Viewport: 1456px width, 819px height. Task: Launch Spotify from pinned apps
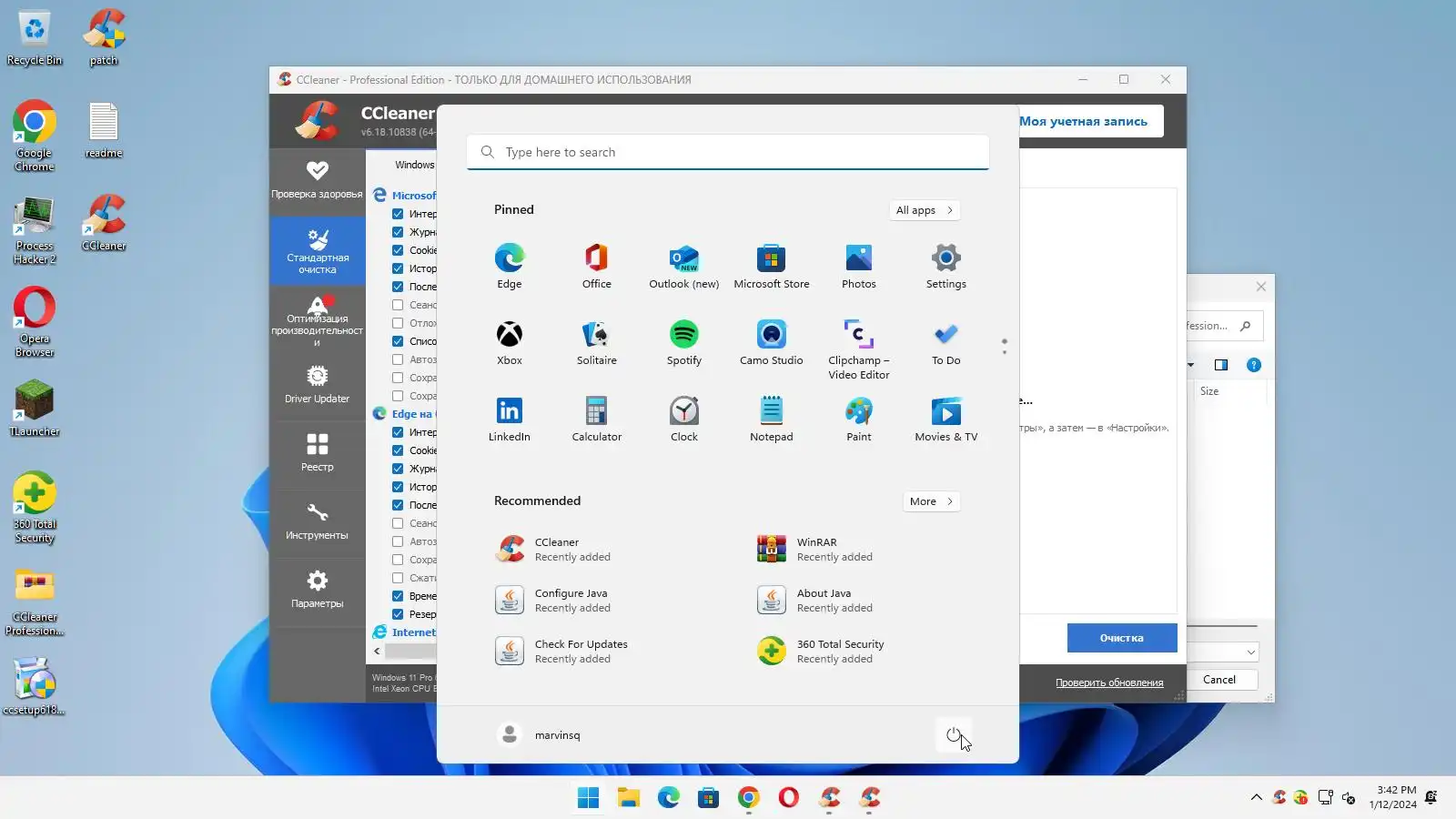pos(684,343)
